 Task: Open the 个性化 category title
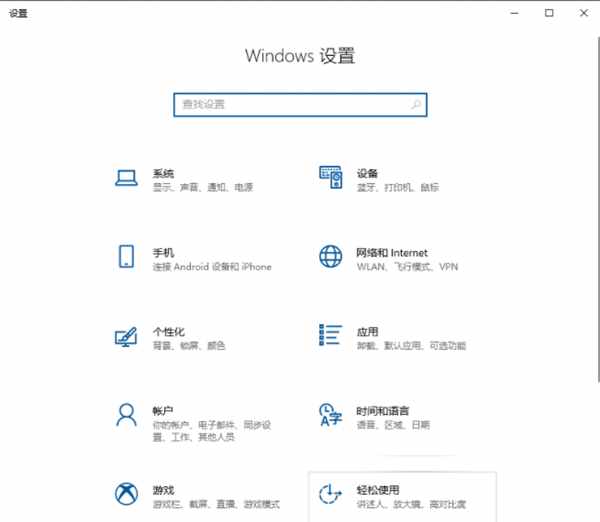point(169,331)
